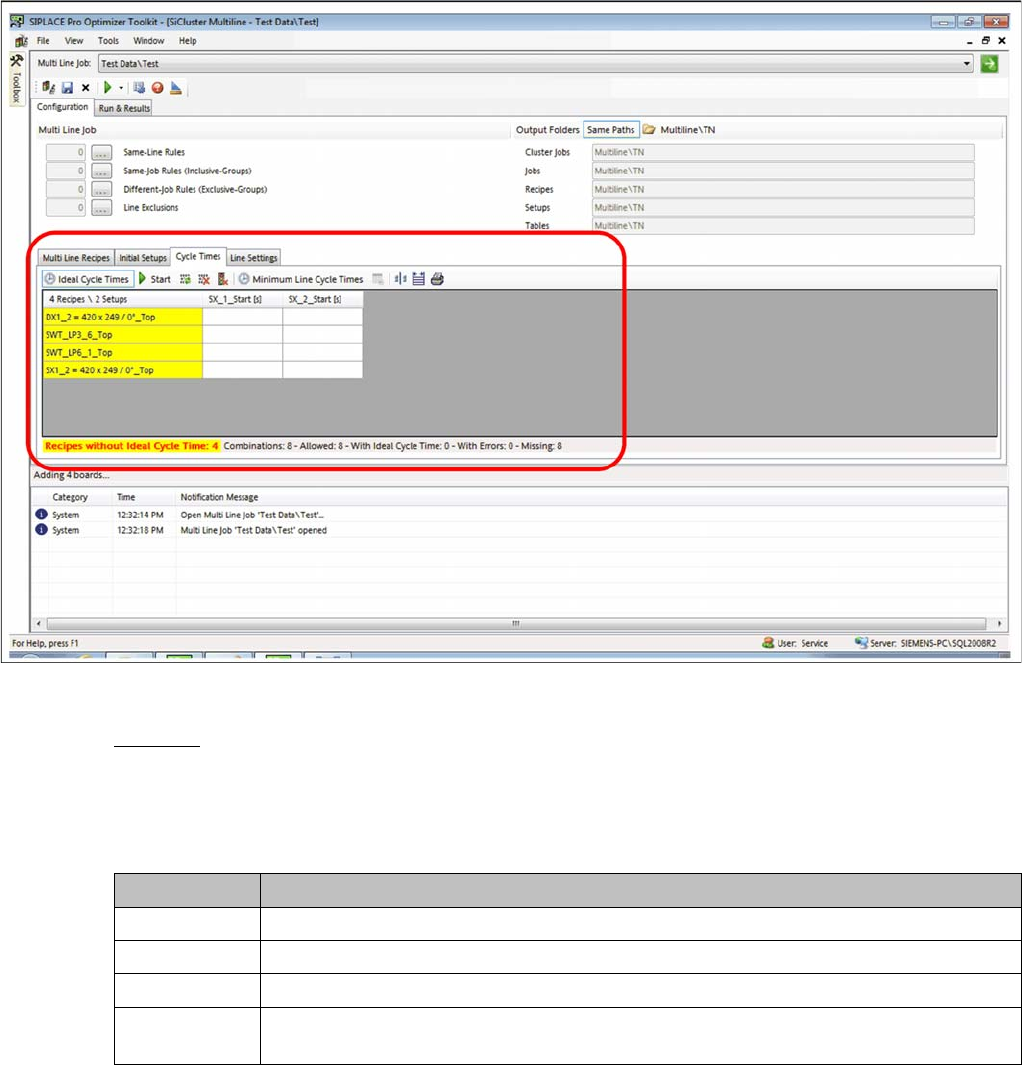Click the info icon for the 12:32:14 PM notification
Screen dimensions: 1022x1065
tap(41, 515)
